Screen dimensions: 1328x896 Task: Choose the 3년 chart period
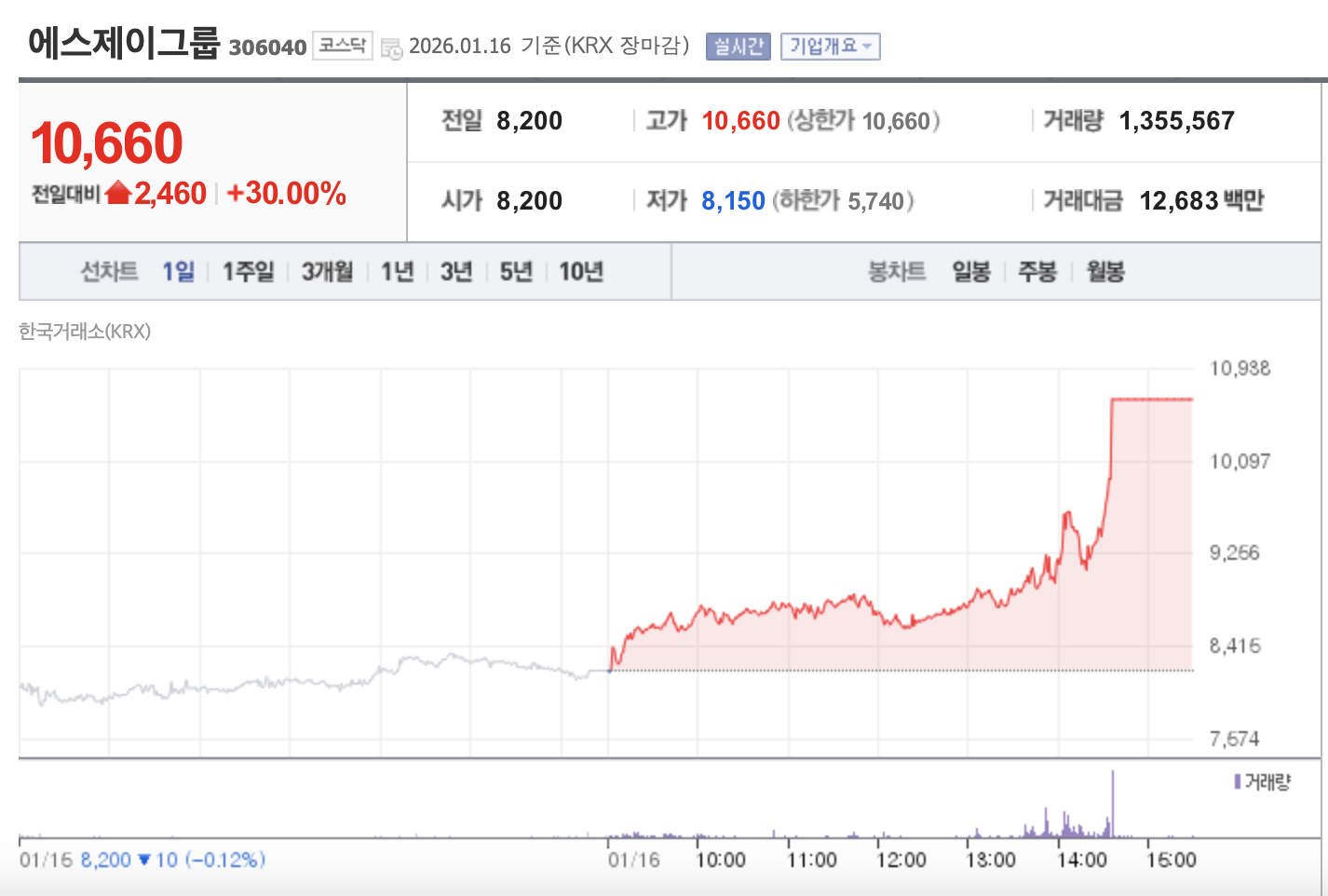pyautogui.click(x=456, y=271)
